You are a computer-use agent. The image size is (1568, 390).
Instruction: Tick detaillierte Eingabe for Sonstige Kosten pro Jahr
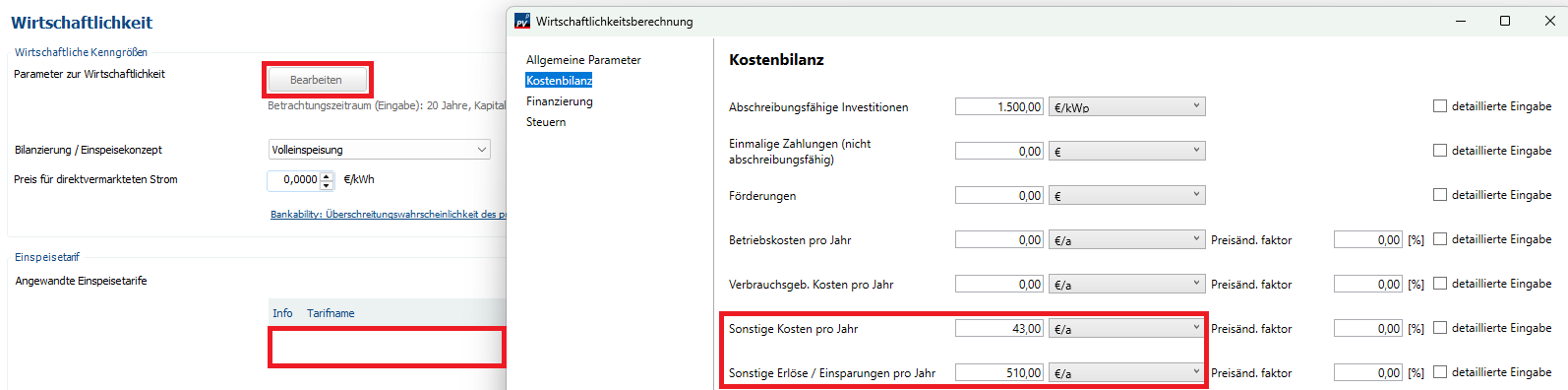click(x=1440, y=328)
